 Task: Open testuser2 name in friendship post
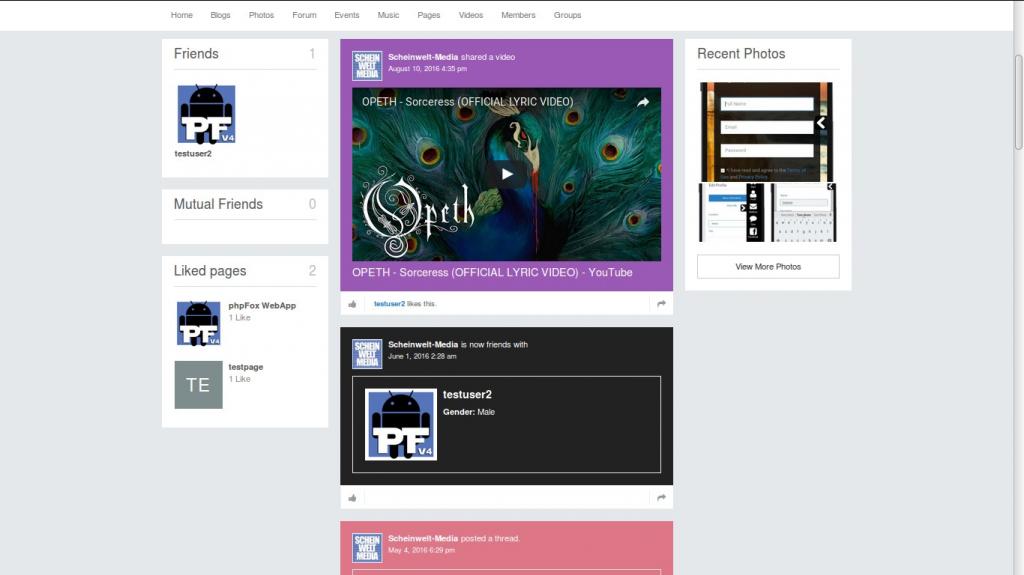467,395
